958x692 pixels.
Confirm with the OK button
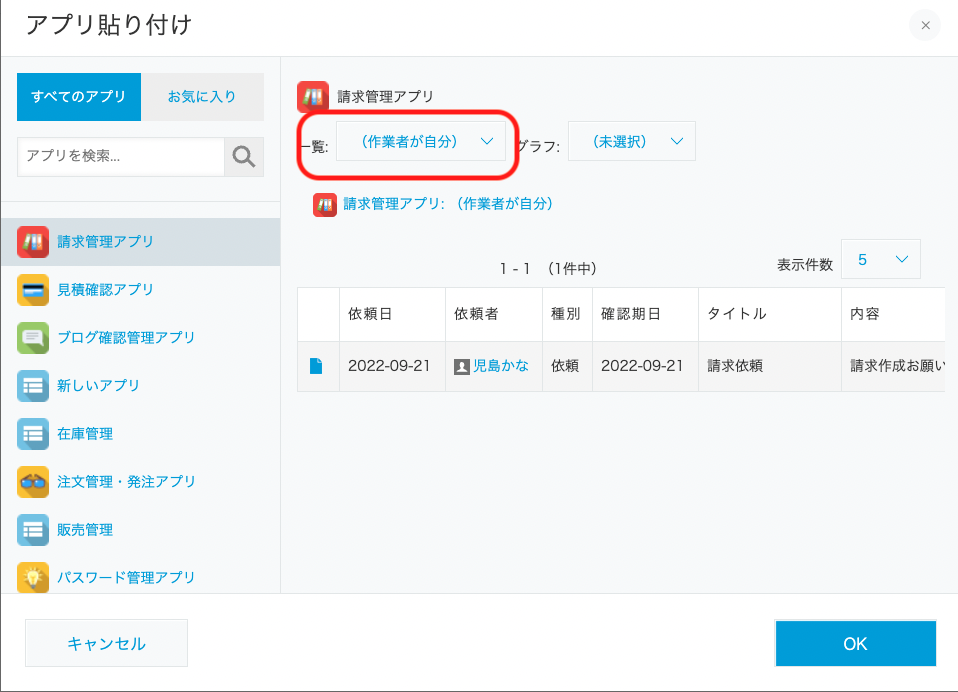pyautogui.click(x=855, y=643)
